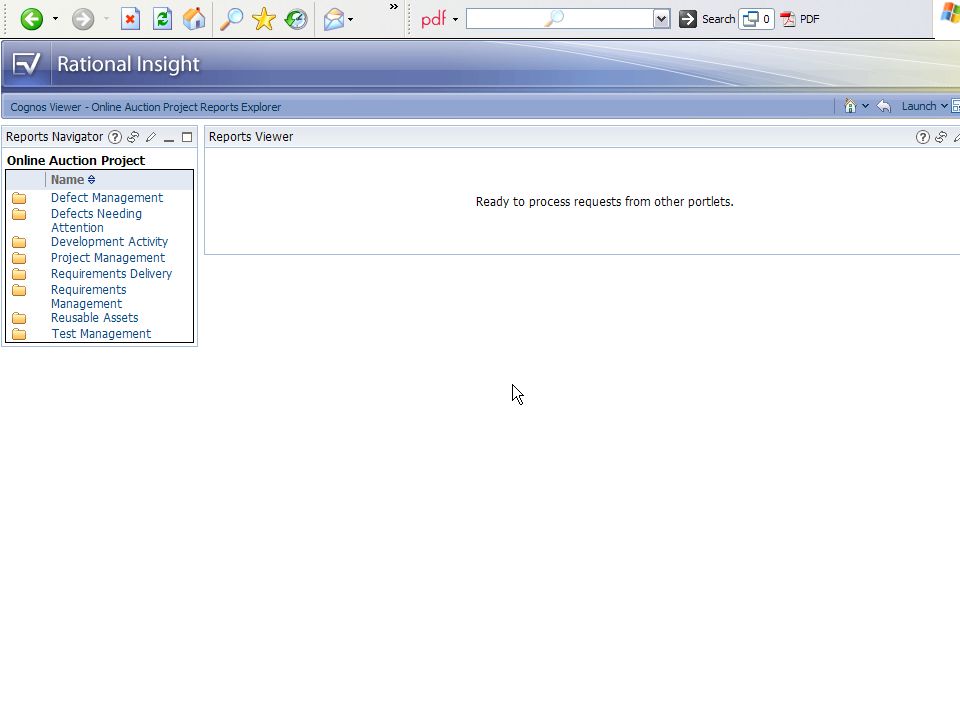Open the Launch menu
The height and width of the screenshot is (720, 960).
pos(924,106)
